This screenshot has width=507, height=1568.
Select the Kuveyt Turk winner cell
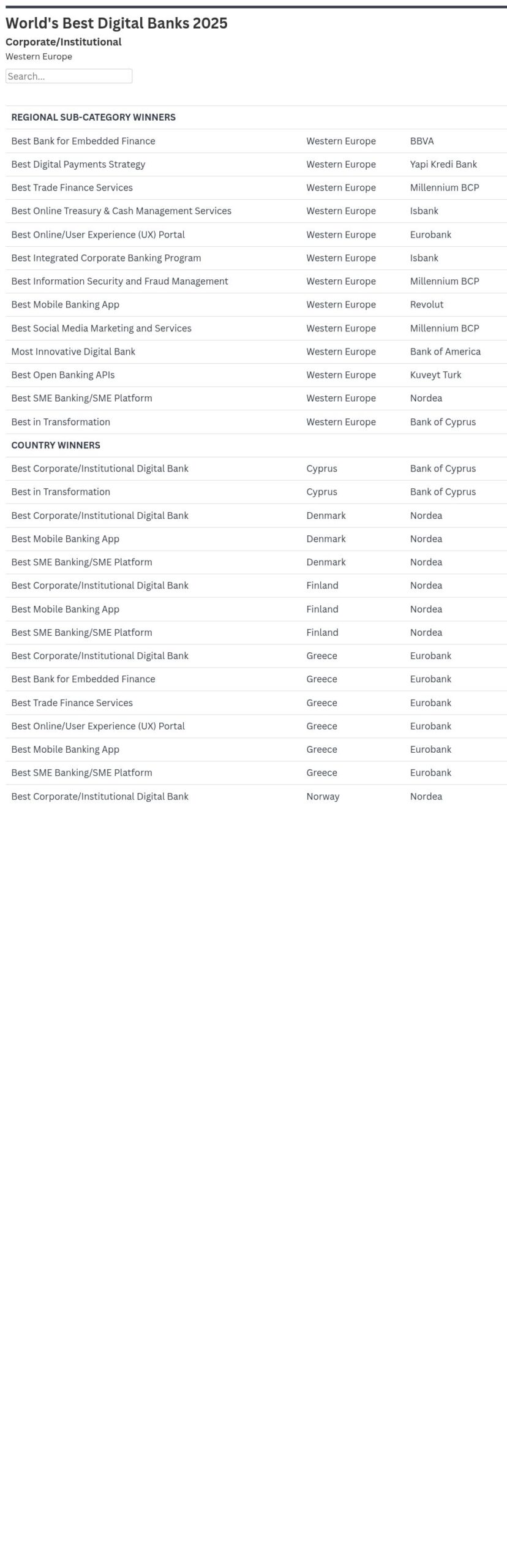435,375
